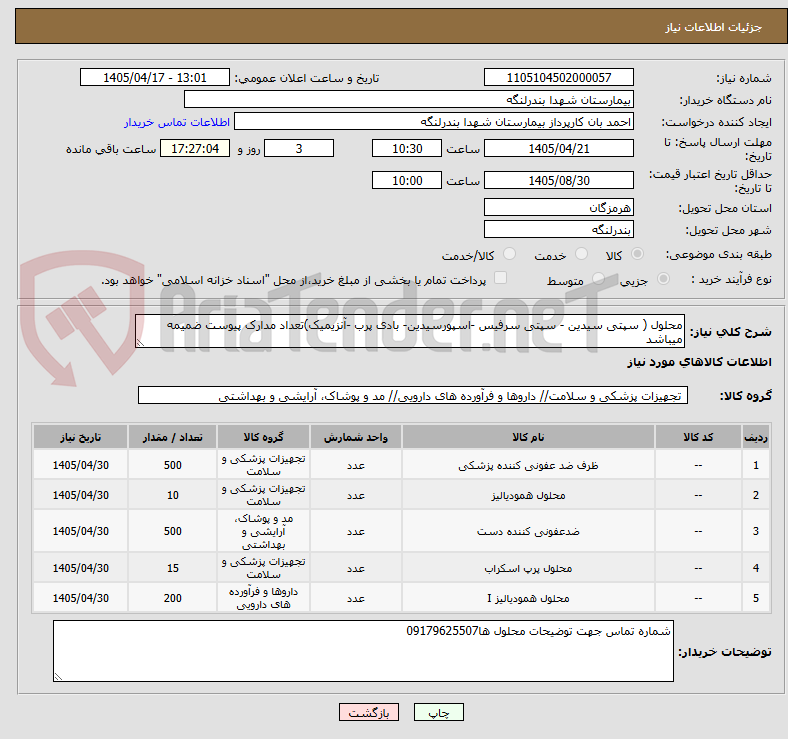Click quantity 10 in the محلول همودیالیز row

pyautogui.click(x=172, y=495)
